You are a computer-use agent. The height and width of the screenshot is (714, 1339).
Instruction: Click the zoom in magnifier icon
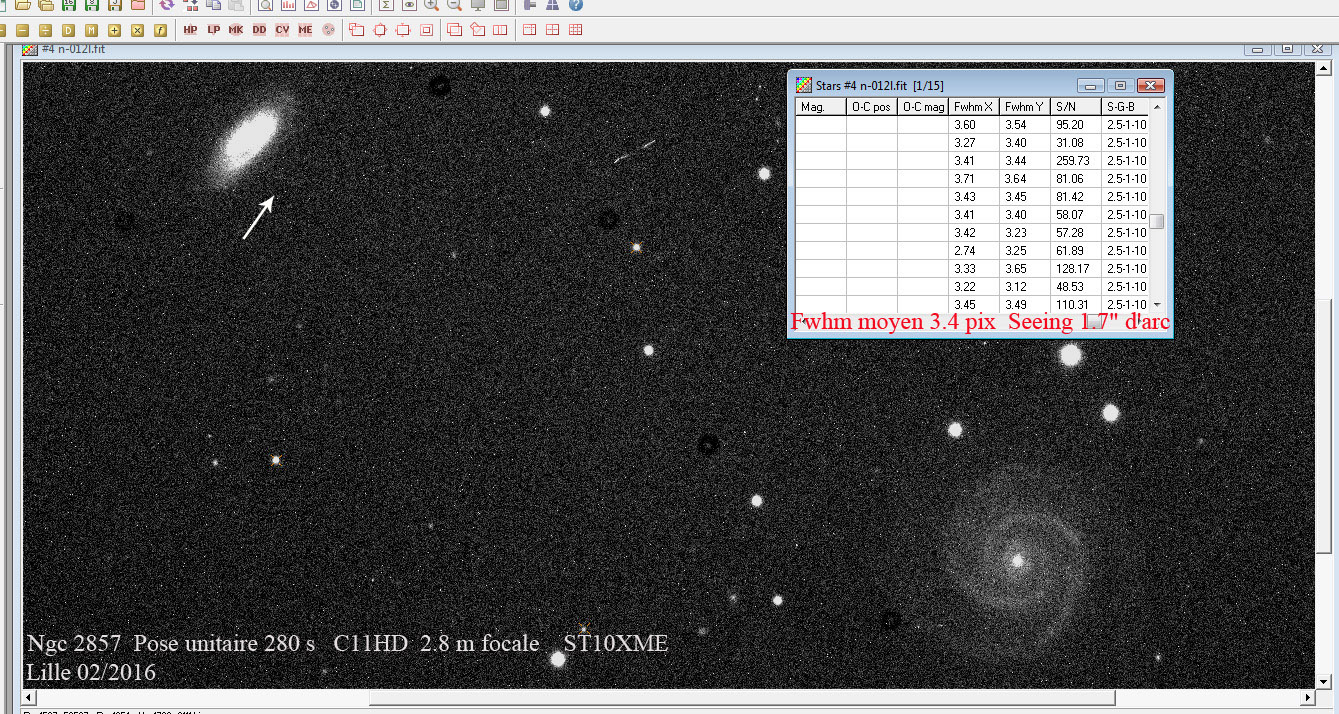pos(431,5)
